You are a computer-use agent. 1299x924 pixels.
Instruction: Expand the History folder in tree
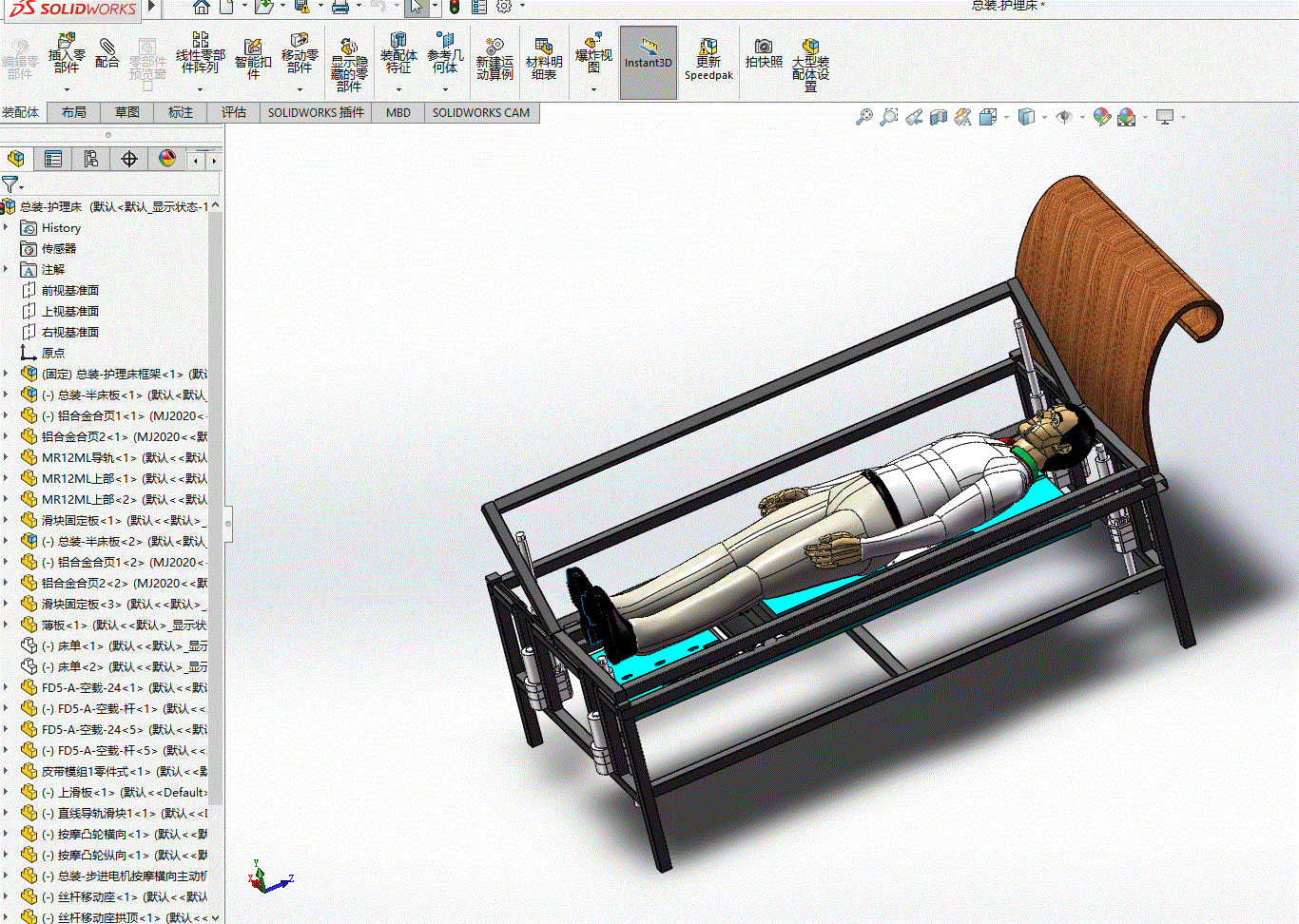pos(7,228)
